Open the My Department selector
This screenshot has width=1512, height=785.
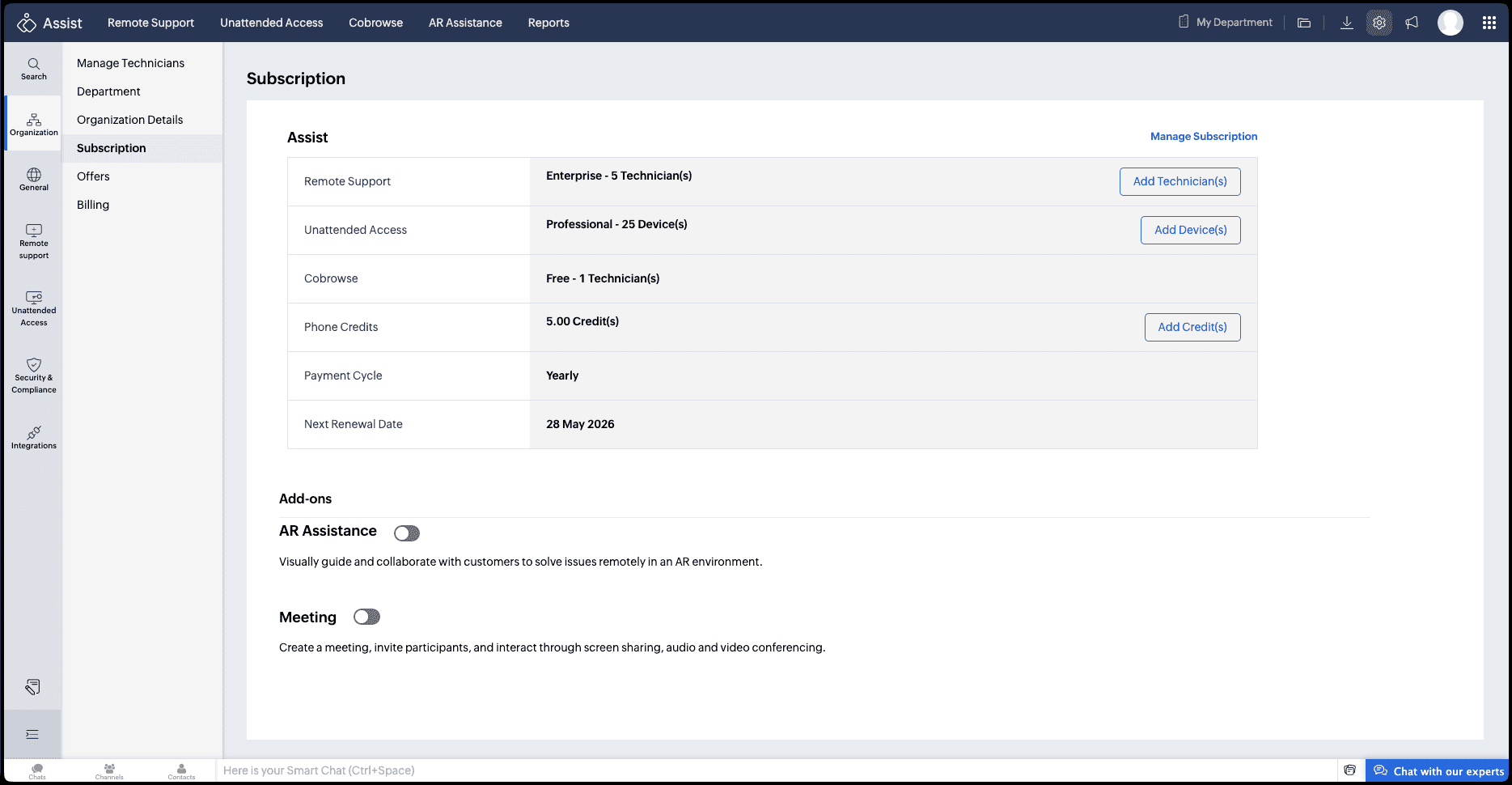coord(1226,23)
